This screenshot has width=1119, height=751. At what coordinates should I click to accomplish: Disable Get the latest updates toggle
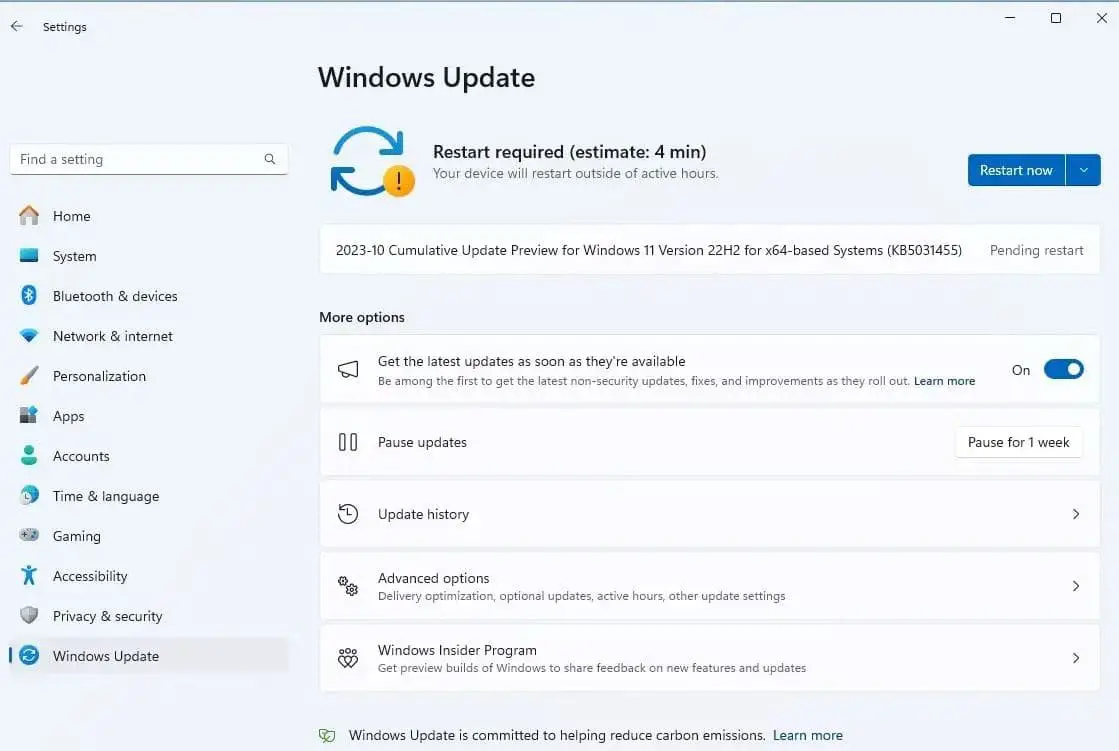click(x=1063, y=369)
